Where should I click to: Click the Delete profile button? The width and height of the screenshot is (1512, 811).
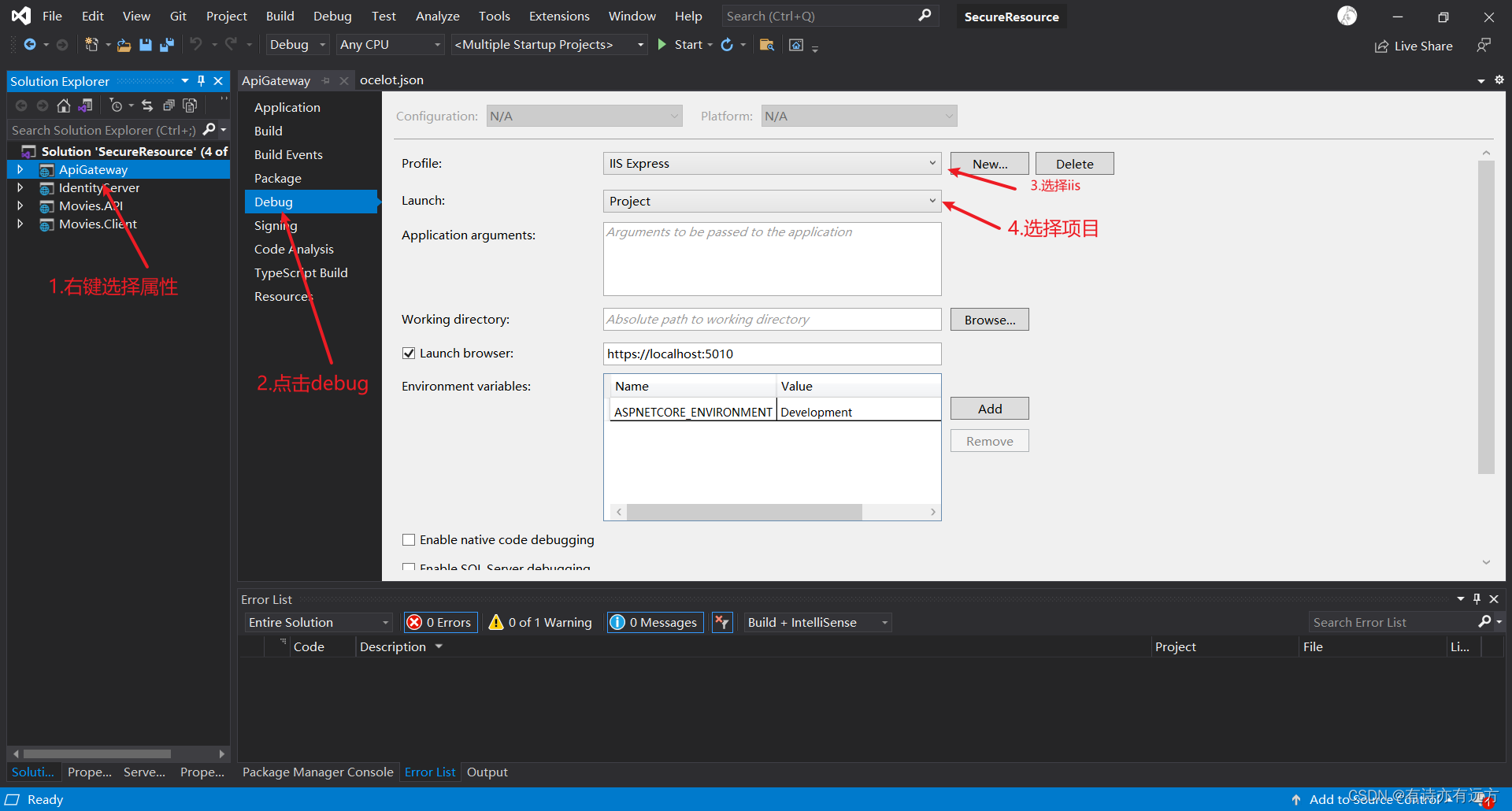click(1074, 164)
